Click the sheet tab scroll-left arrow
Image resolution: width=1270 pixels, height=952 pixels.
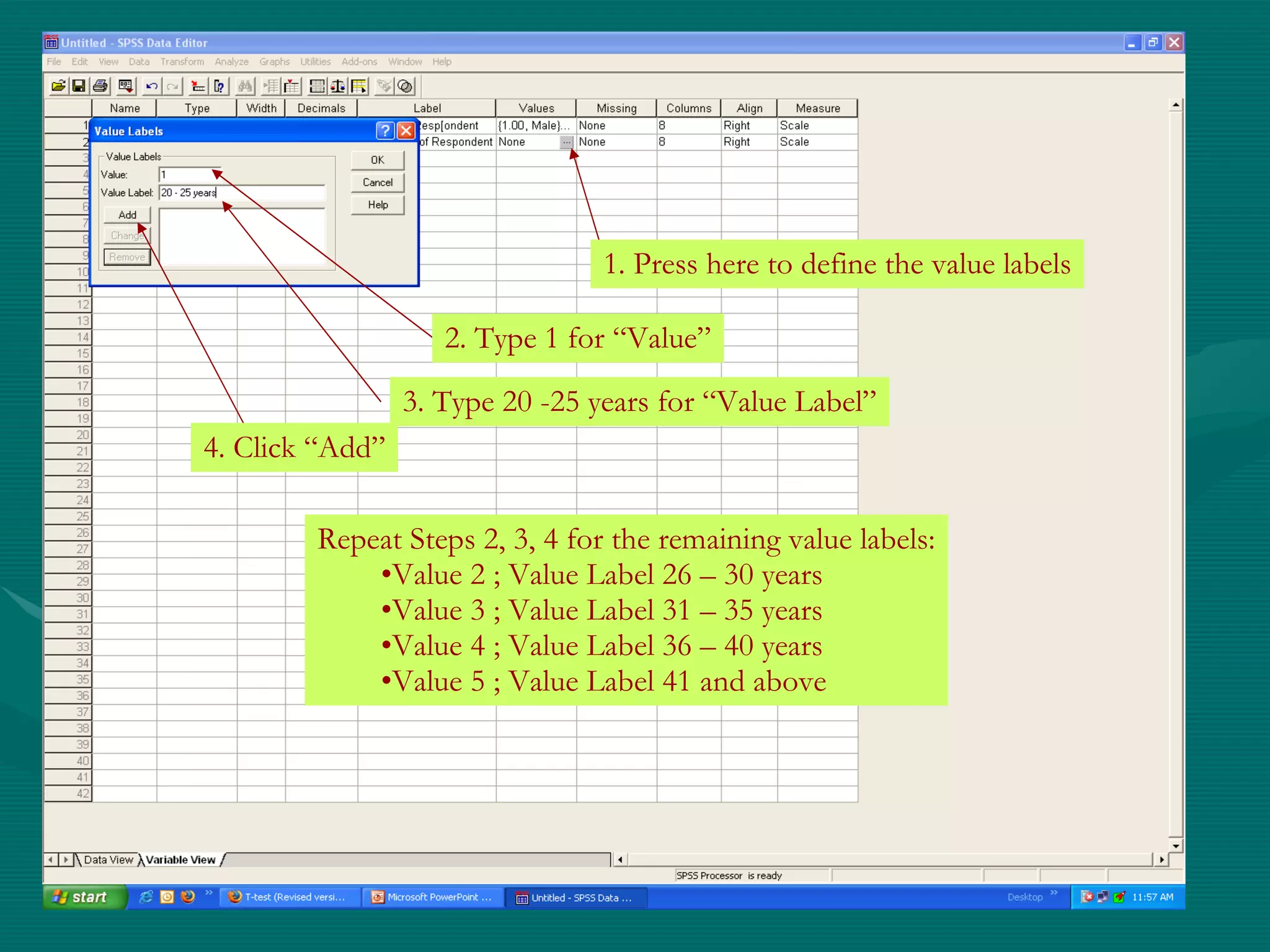(50, 860)
